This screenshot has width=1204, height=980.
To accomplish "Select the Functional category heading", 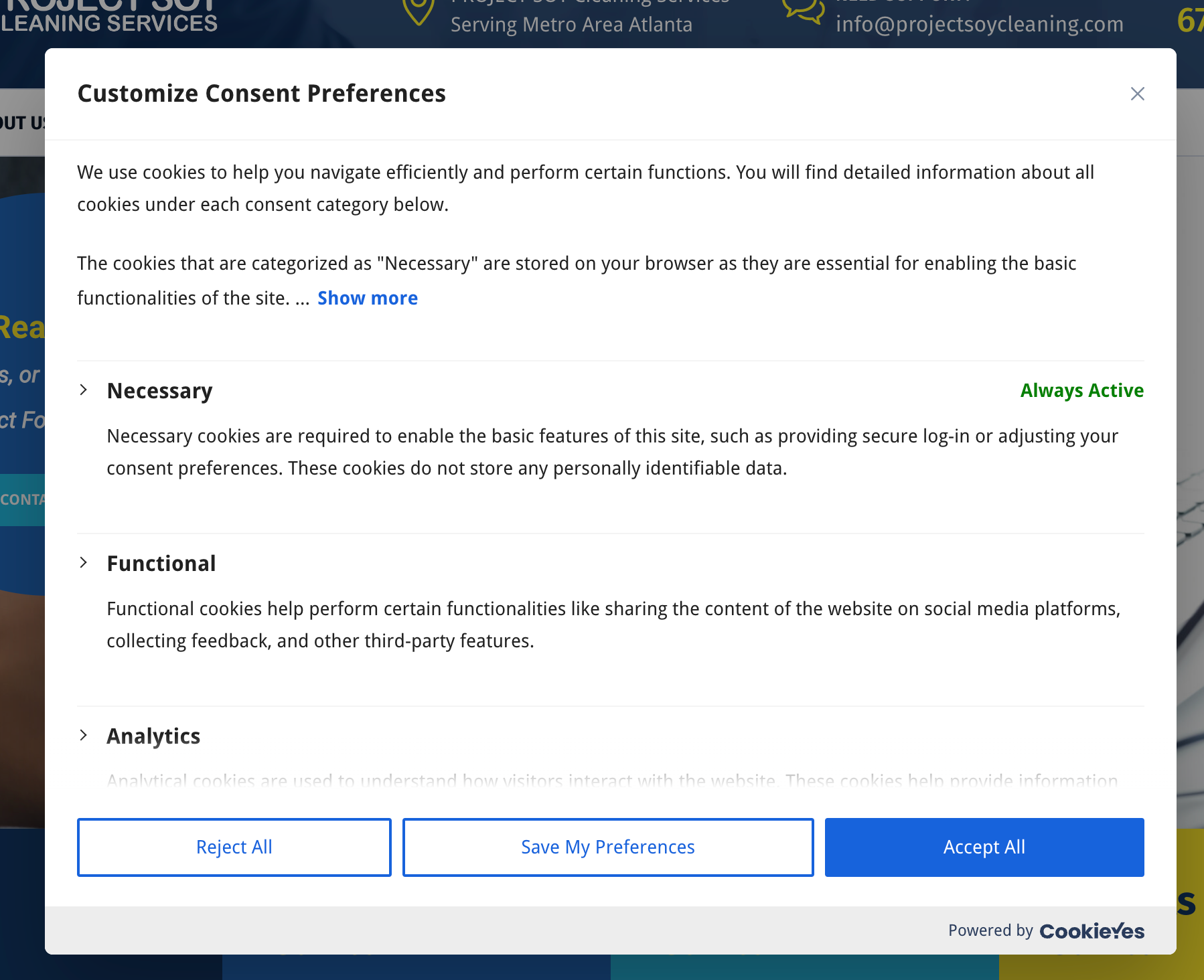I will pos(161,564).
